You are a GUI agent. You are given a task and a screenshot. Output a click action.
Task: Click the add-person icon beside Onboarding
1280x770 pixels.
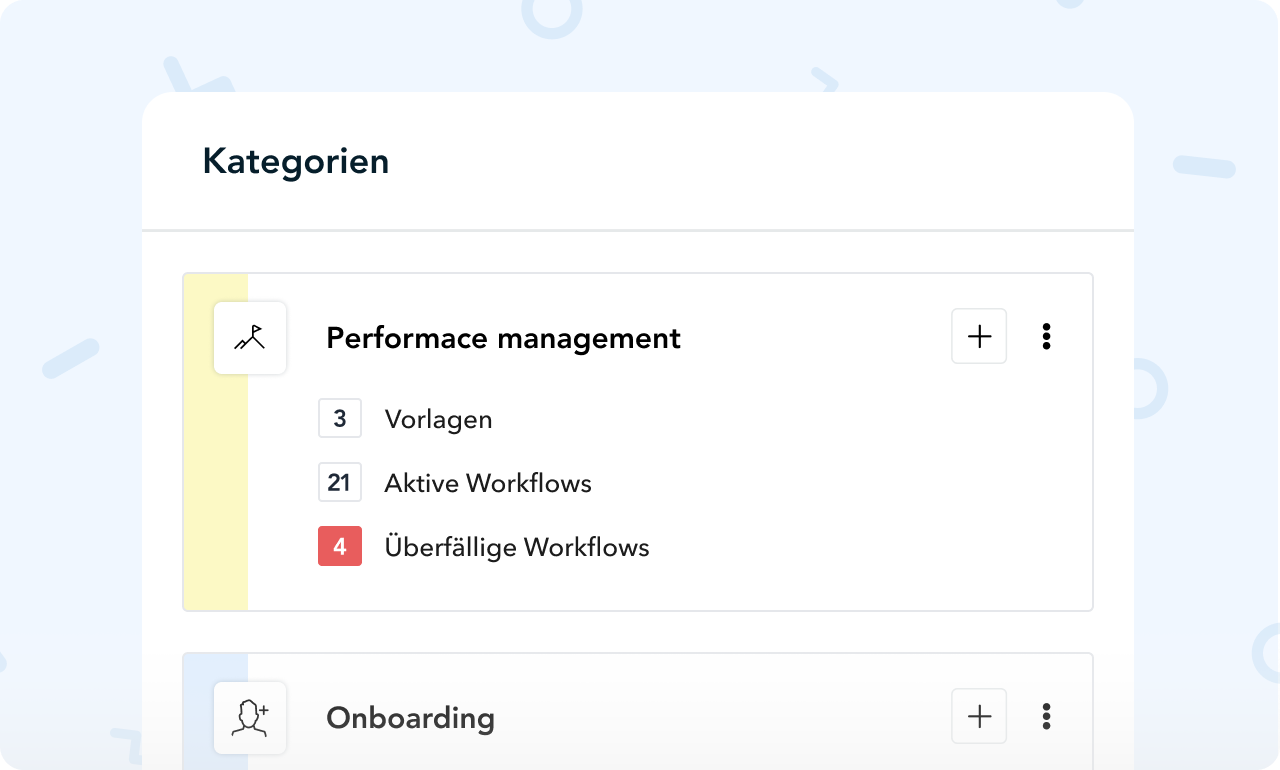click(250, 717)
